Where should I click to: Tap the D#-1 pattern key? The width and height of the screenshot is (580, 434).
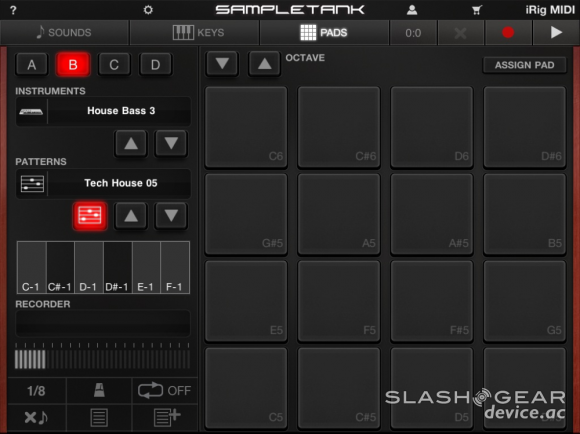118,267
